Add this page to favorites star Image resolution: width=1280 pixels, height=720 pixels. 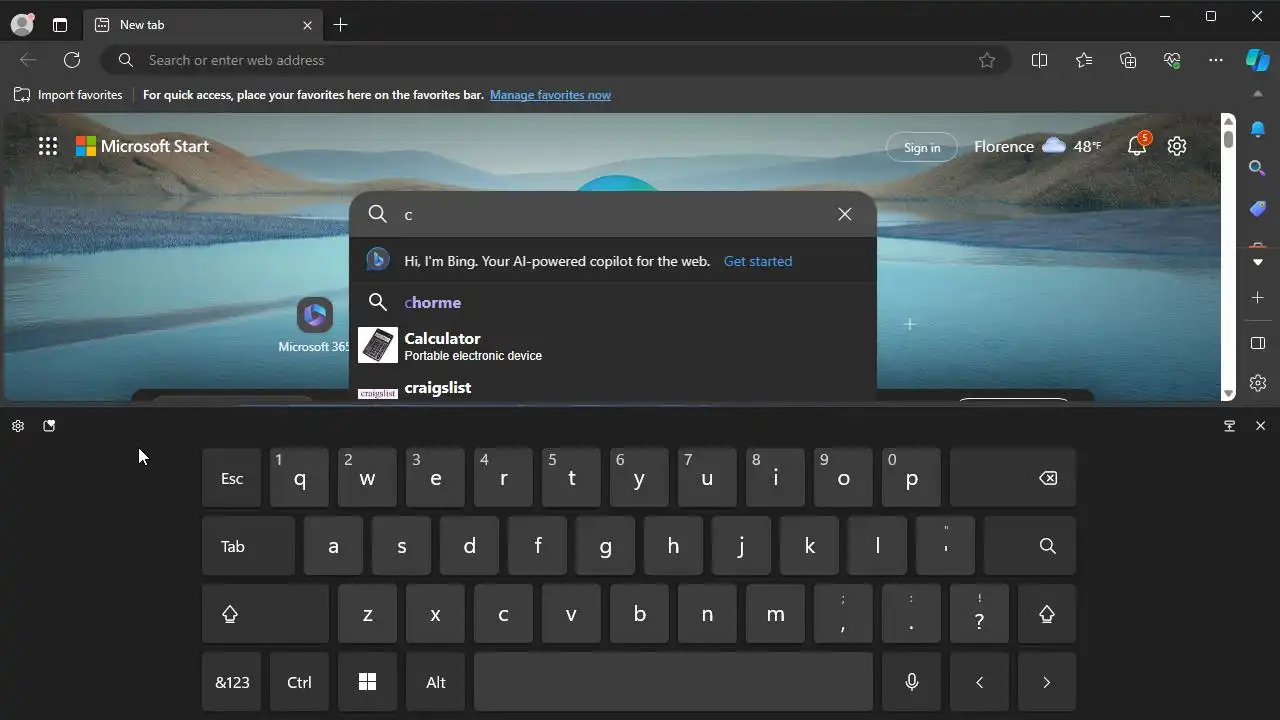[987, 60]
